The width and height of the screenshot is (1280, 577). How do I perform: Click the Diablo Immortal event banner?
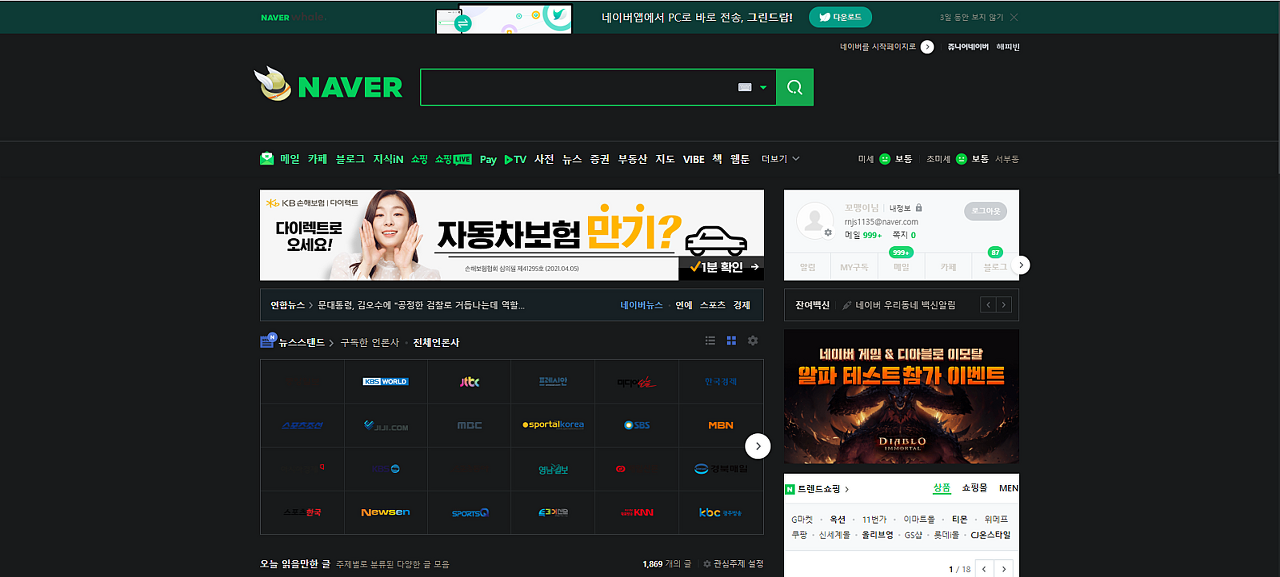pos(901,396)
